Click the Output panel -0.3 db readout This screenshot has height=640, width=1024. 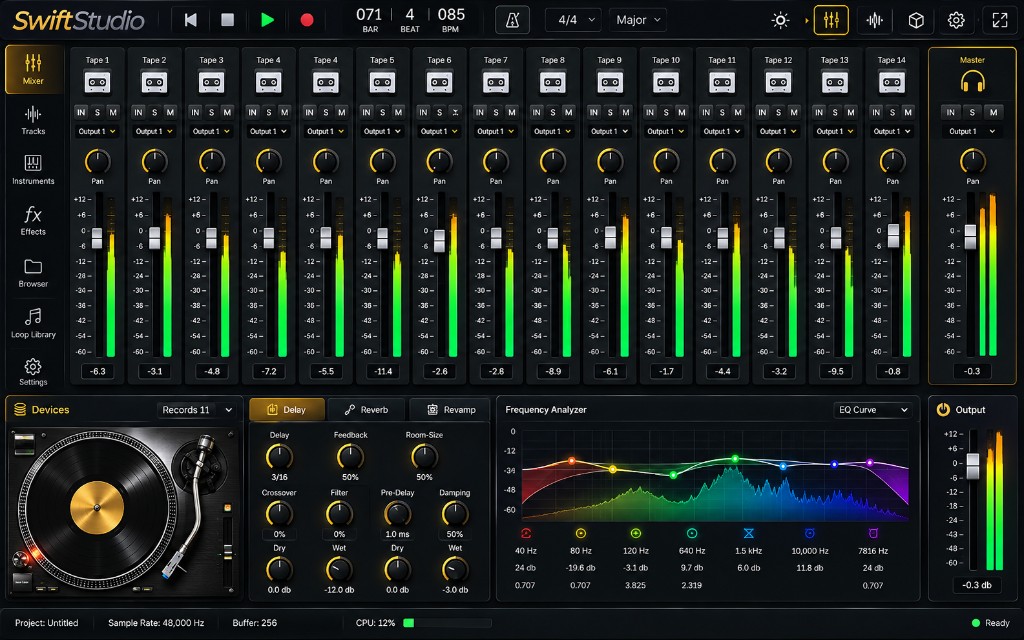pos(976,585)
